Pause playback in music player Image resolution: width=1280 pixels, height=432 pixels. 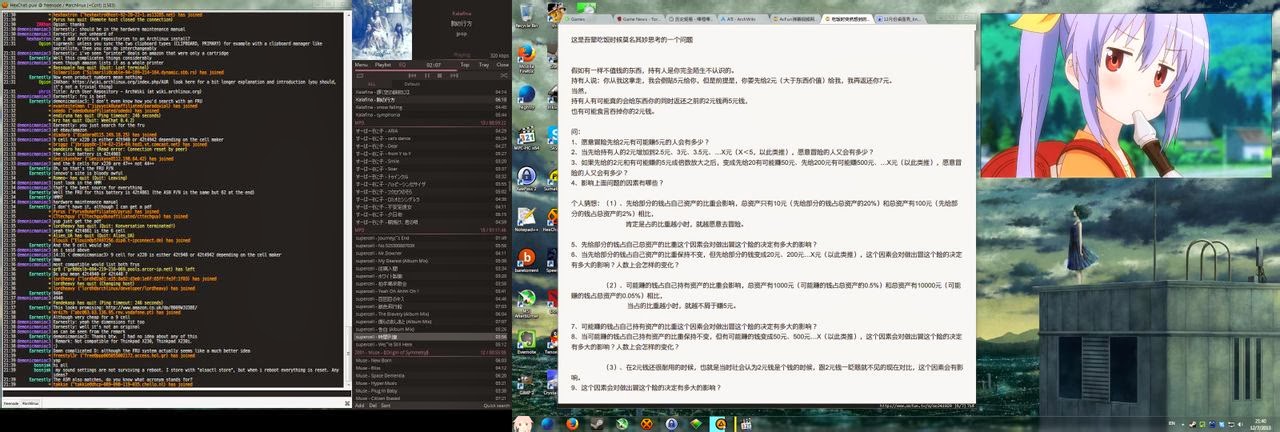[x=427, y=75]
